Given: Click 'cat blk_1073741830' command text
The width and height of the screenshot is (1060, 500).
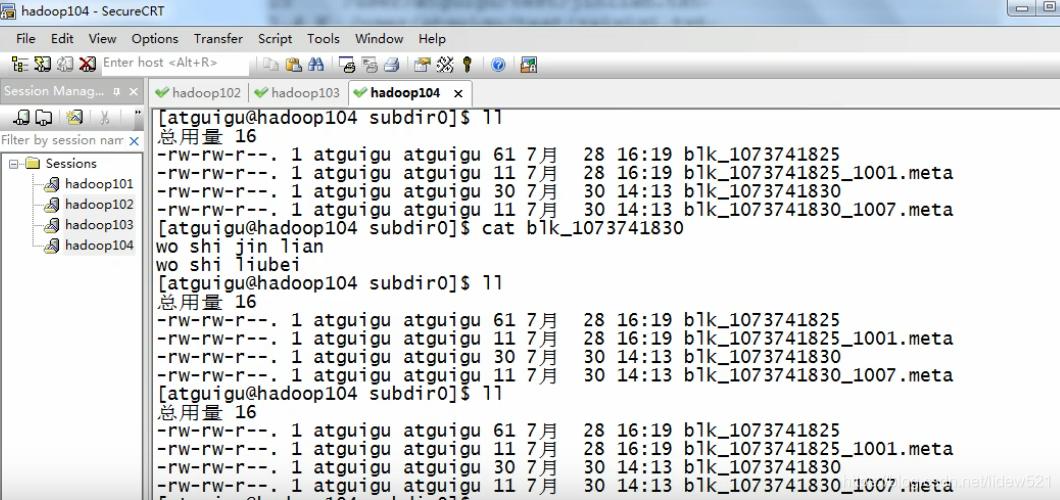Looking at the screenshot, I should coord(583,228).
